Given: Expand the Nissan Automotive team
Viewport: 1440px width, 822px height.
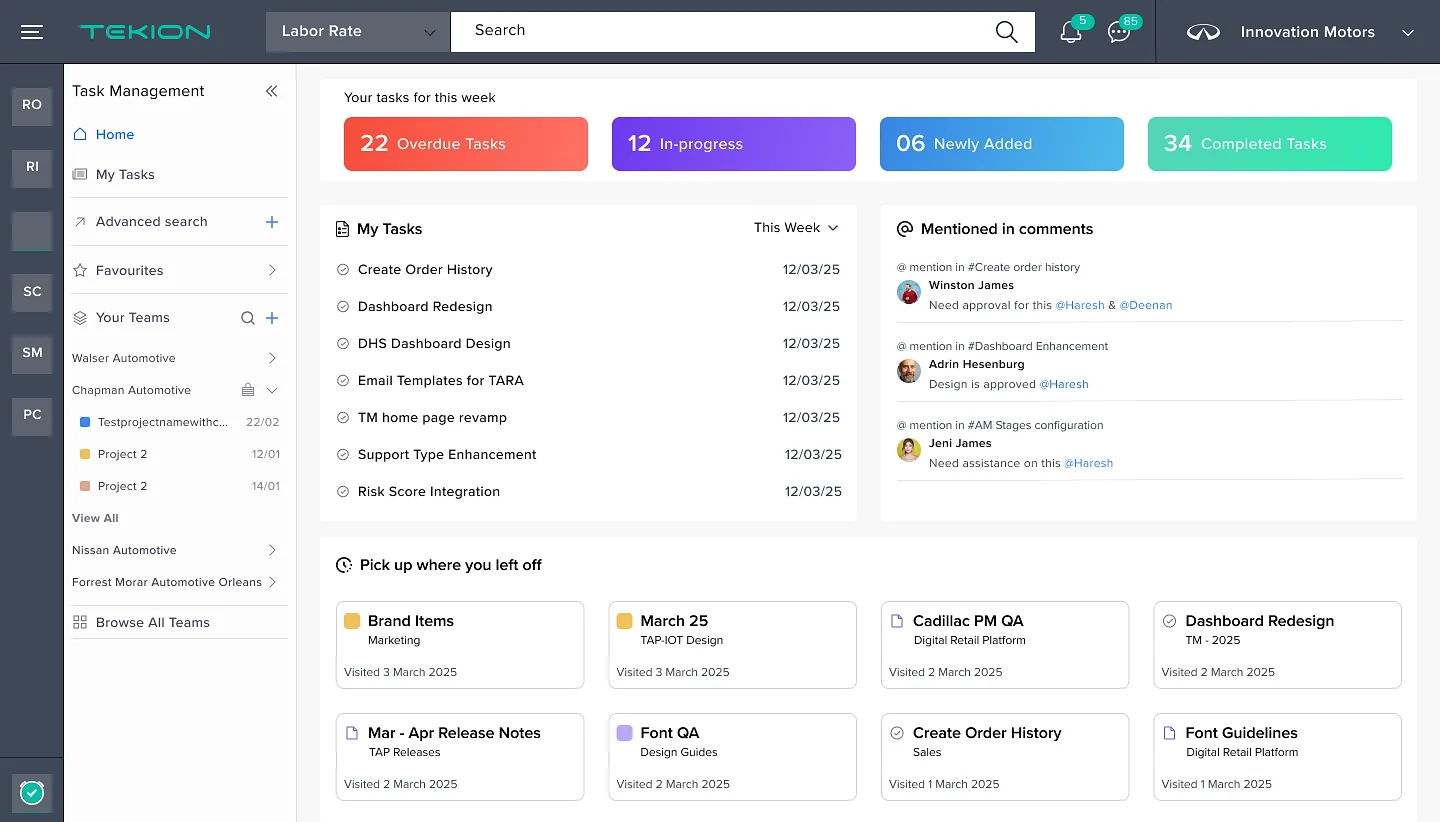Looking at the screenshot, I should [x=272, y=550].
